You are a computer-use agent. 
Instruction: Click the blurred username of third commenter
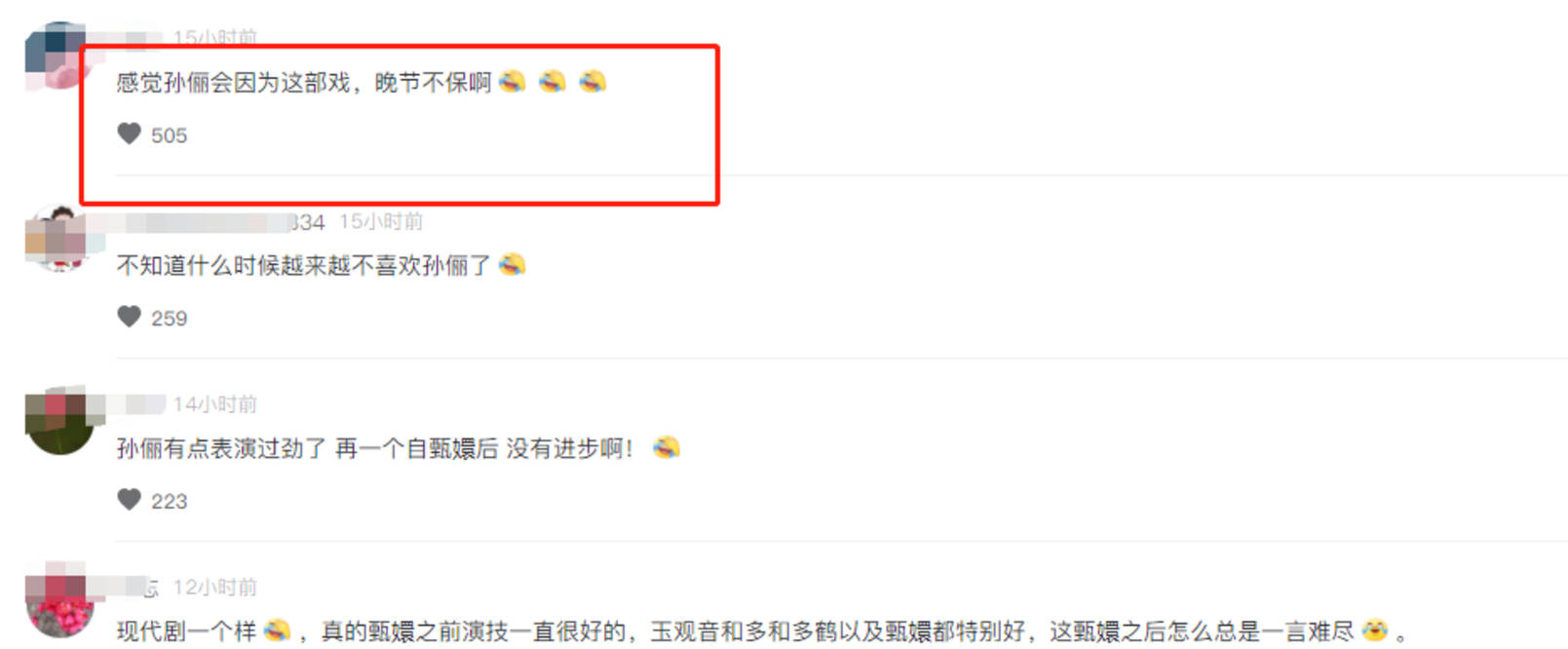pyautogui.click(x=141, y=404)
